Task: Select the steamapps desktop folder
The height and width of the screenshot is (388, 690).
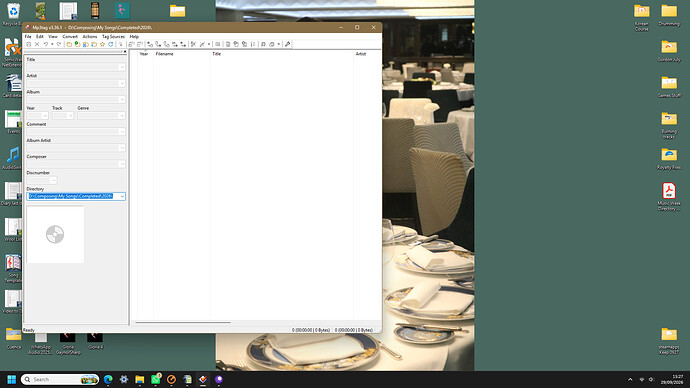Action: [x=669, y=340]
